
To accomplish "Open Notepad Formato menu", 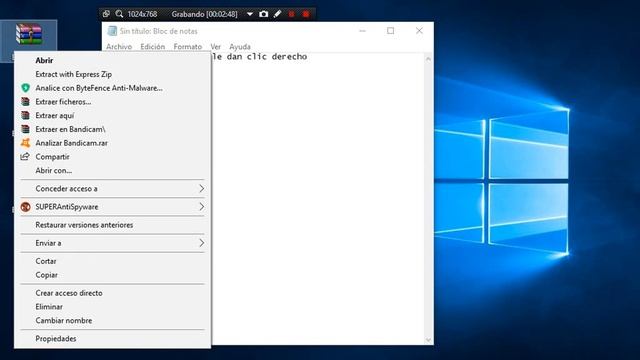I will coord(187,47).
